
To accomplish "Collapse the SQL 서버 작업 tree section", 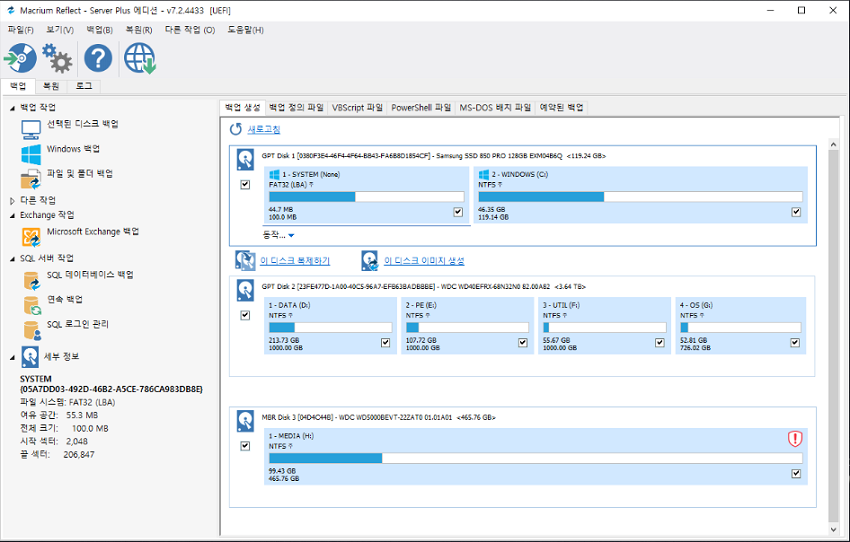I will click(12, 259).
